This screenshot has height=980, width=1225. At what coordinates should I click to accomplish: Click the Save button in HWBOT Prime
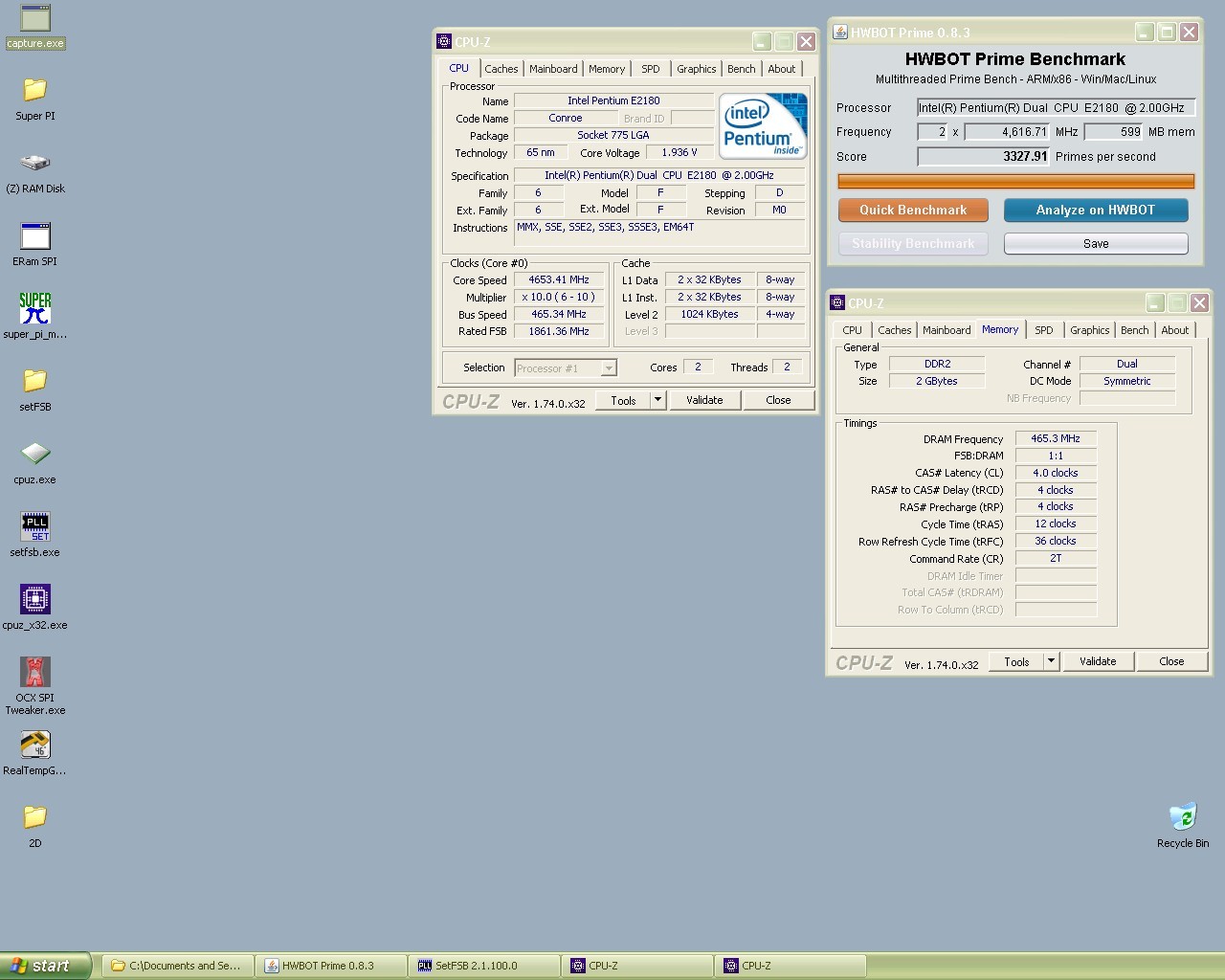click(x=1096, y=244)
